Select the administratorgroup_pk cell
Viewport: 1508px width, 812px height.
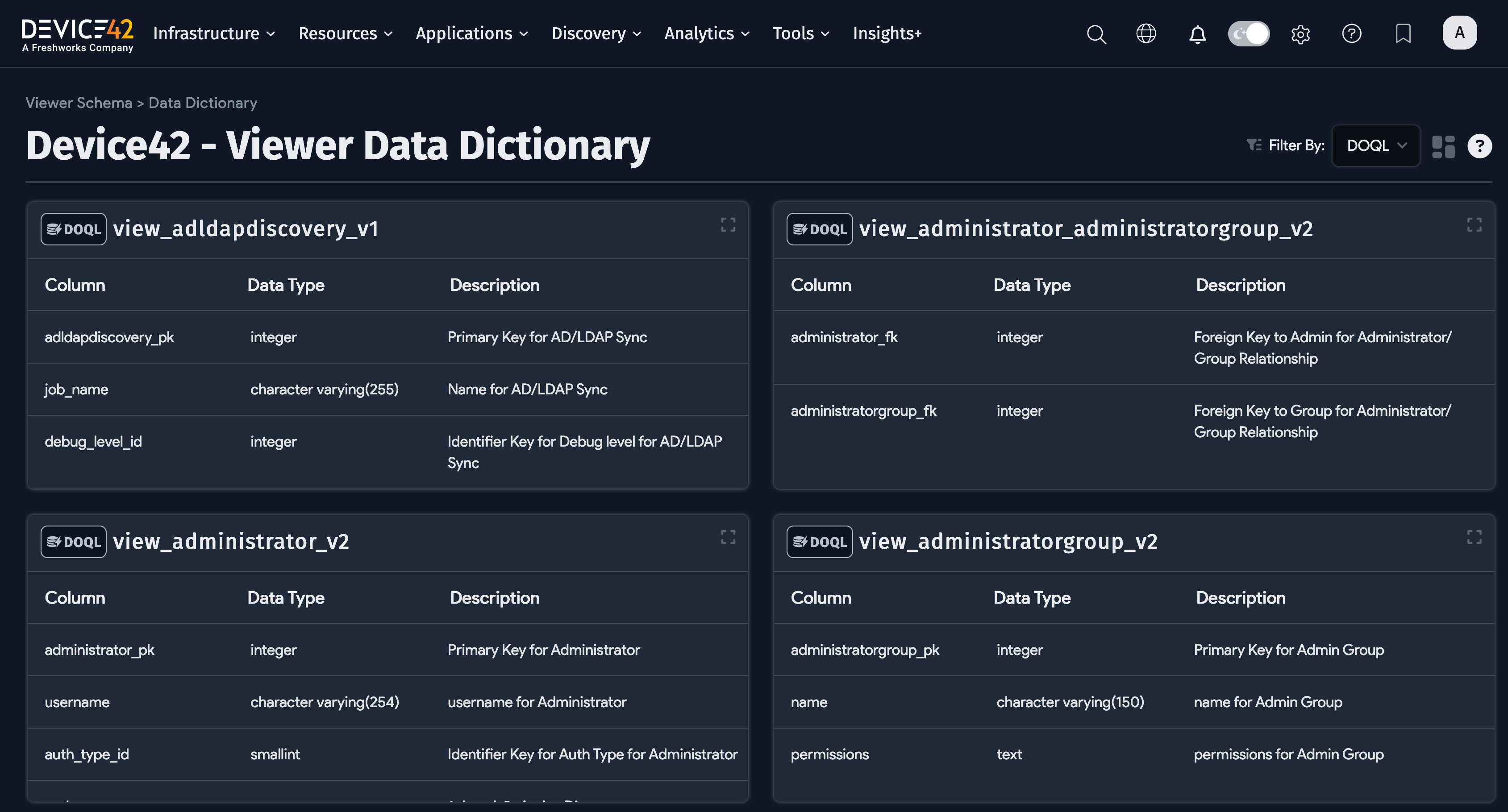point(865,650)
